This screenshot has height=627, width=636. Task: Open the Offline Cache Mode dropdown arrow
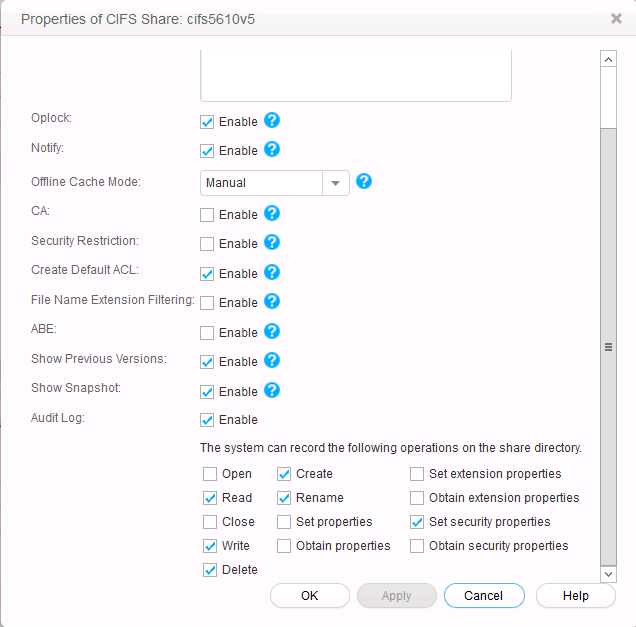coord(336,183)
